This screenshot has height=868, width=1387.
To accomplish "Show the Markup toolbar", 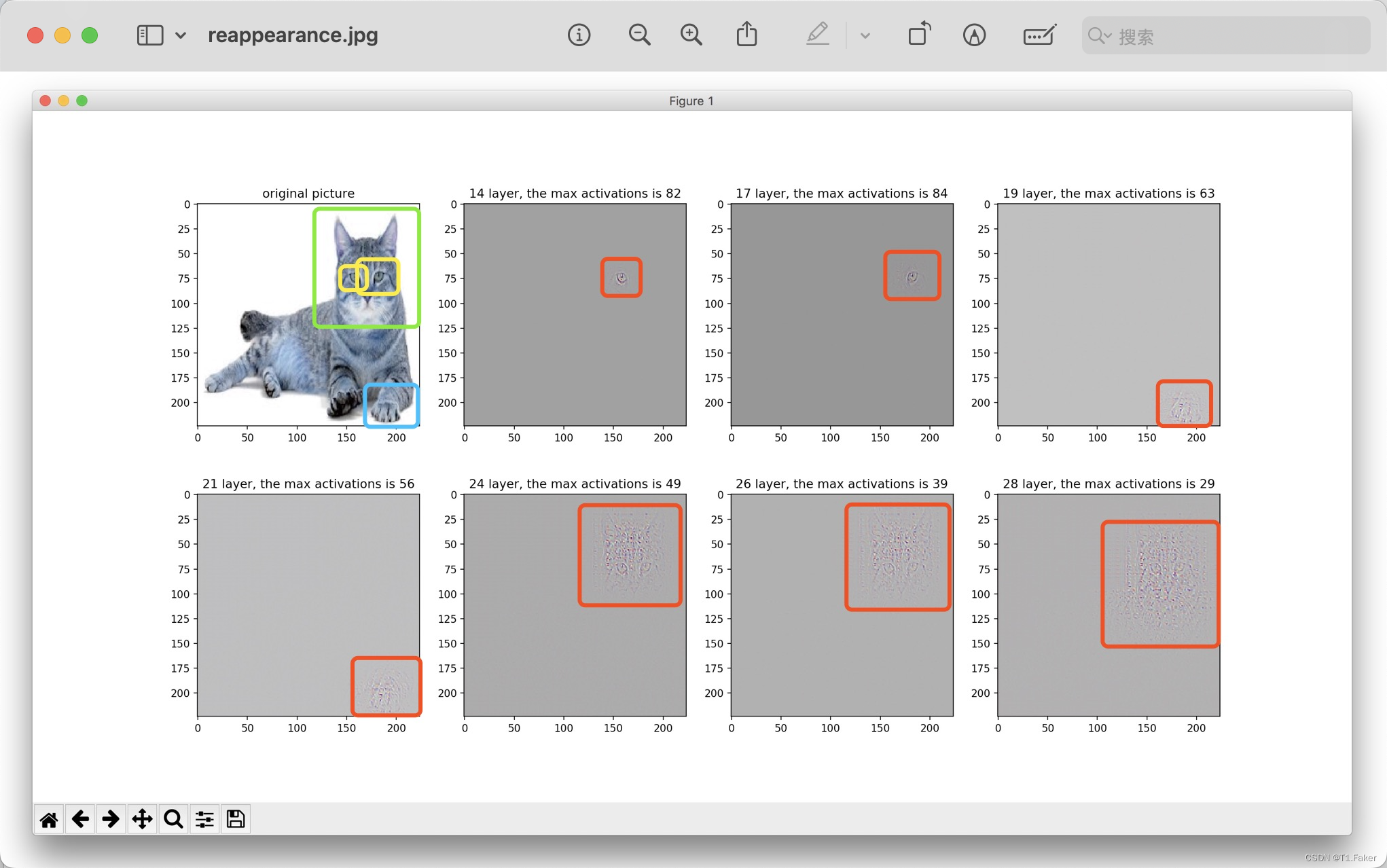I will coord(974,35).
